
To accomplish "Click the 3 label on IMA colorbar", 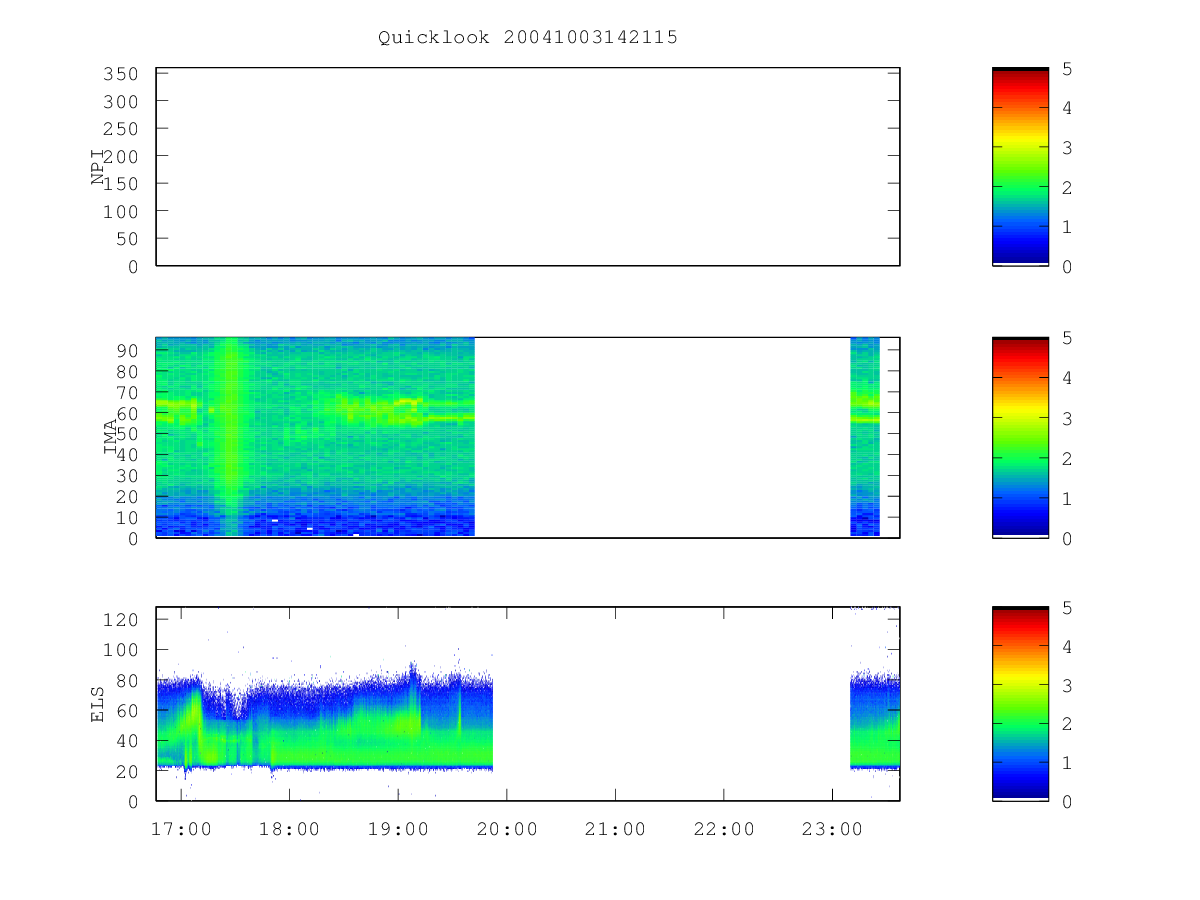I will click(x=1067, y=418).
